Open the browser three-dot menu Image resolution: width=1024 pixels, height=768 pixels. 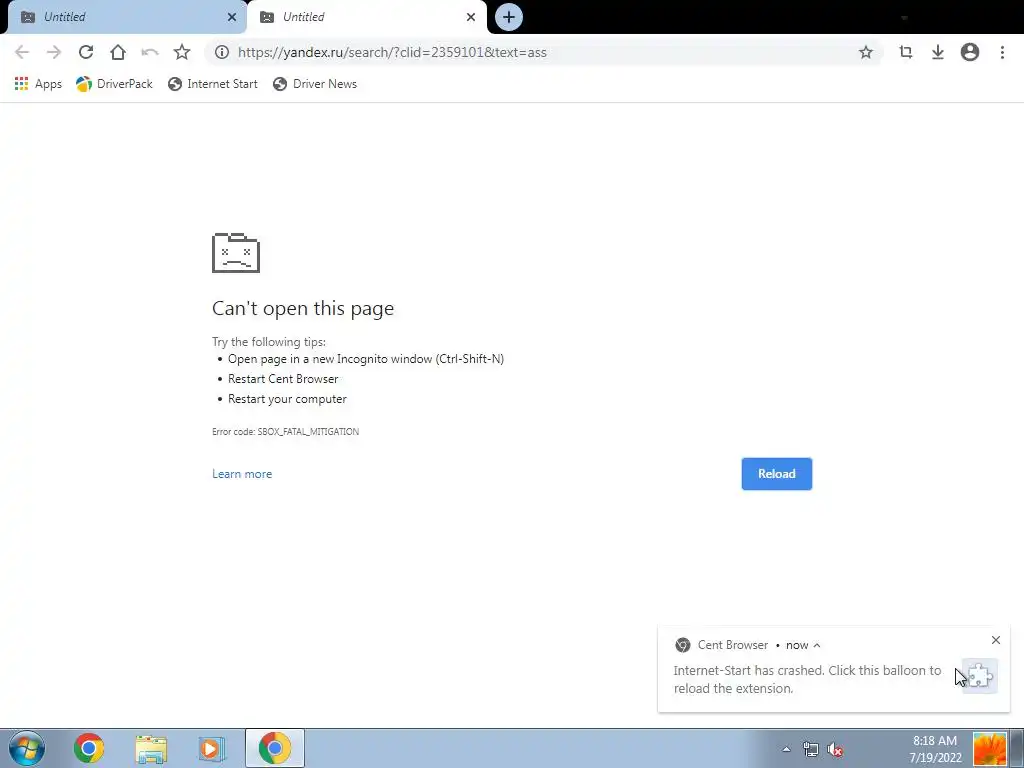point(1002,52)
